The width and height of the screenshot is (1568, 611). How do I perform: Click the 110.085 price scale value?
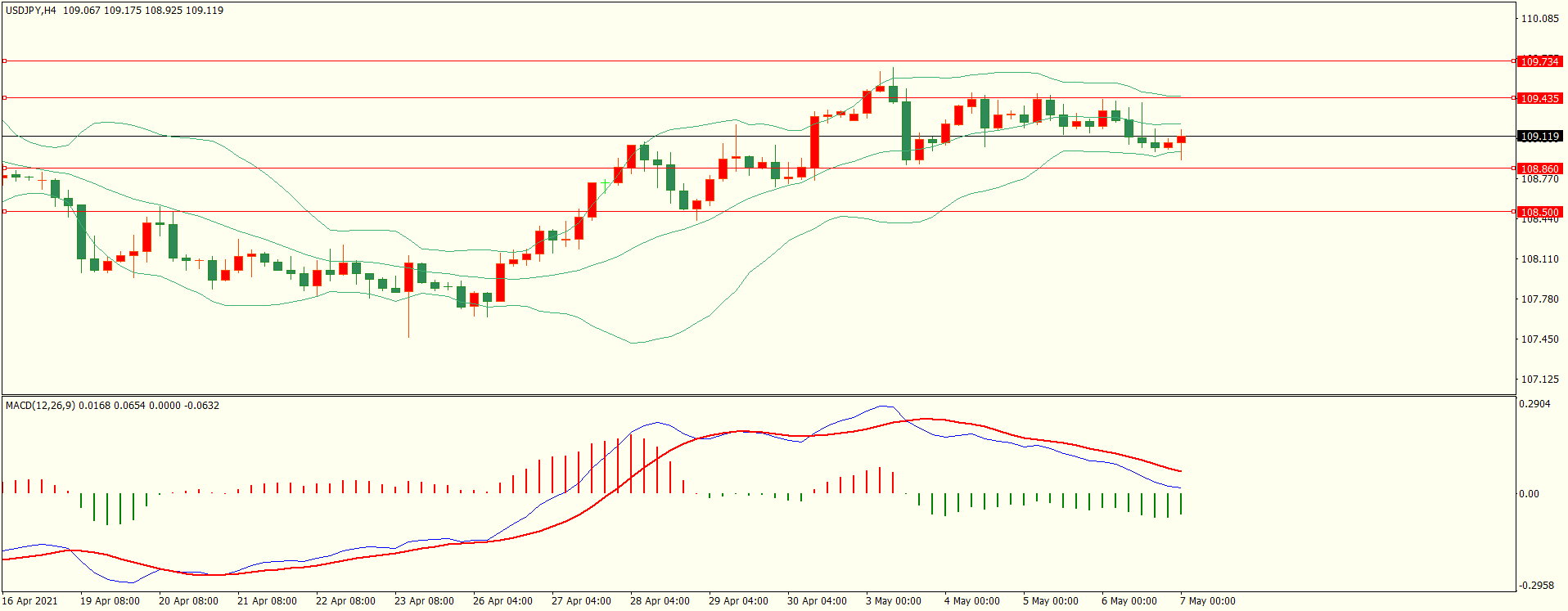[x=1539, y=19]
